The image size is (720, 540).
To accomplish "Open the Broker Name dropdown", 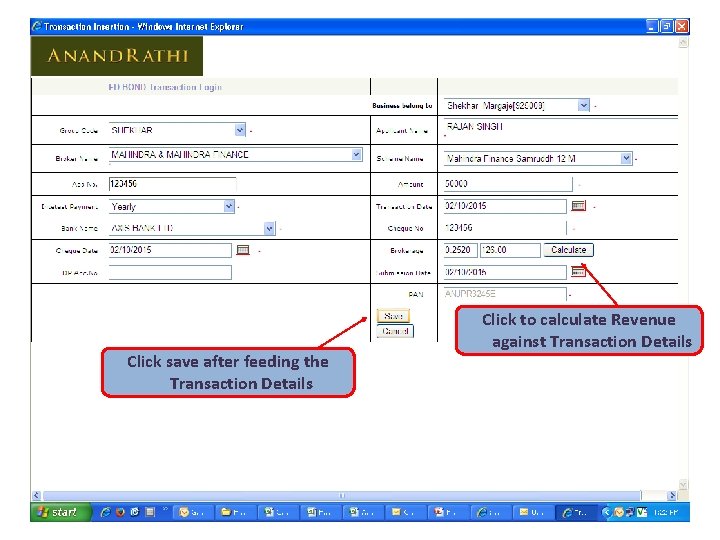I will pyautogui.click(x=356, y=155).
